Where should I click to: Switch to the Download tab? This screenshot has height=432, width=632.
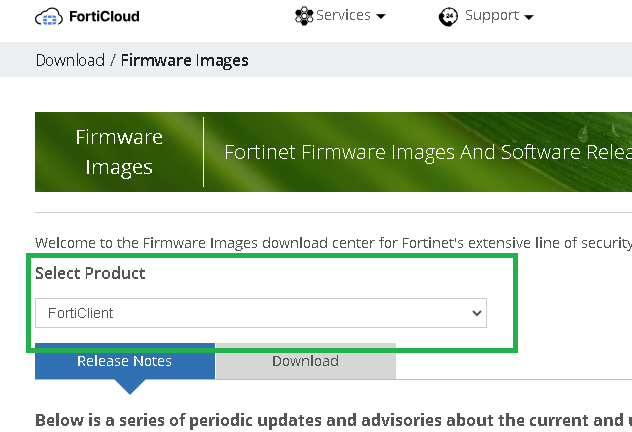[305, 361]
